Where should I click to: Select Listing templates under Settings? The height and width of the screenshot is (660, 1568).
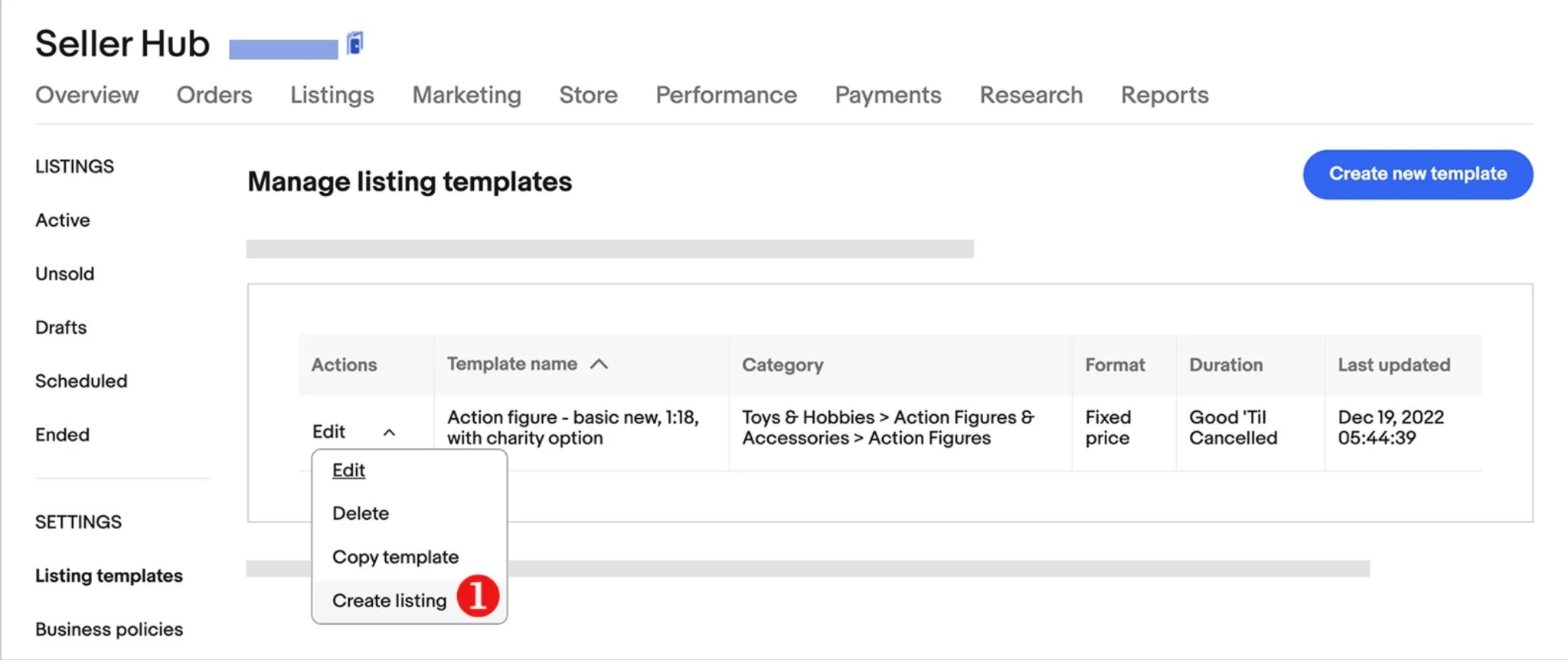coord(109,576)
